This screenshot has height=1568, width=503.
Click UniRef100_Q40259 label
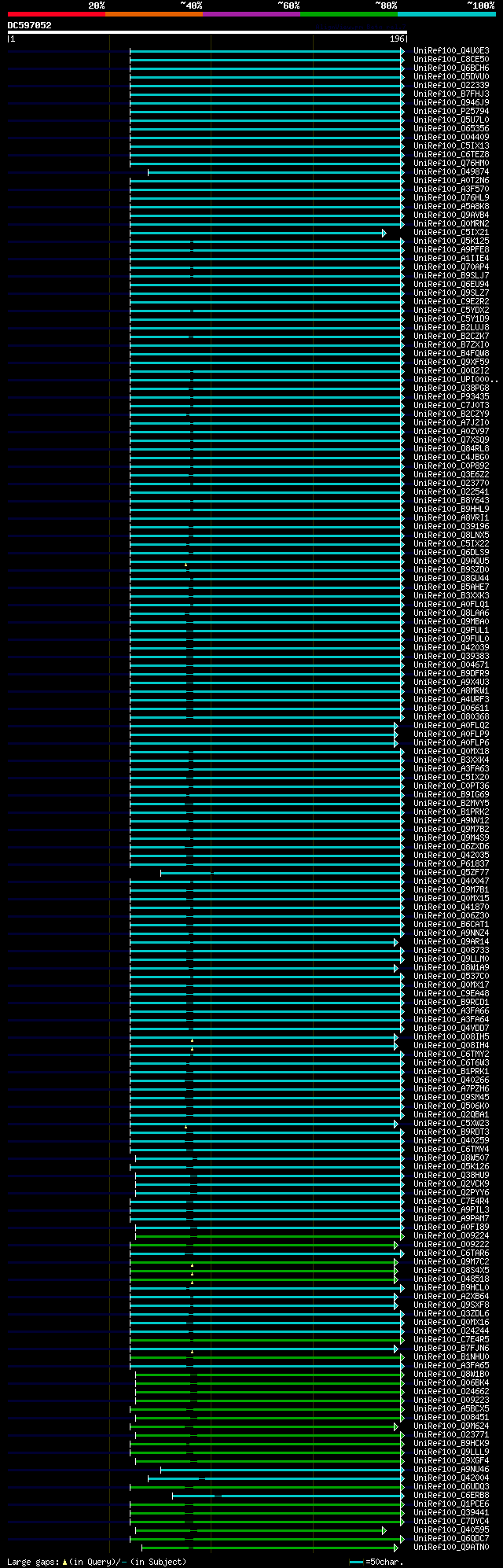tap(451, 1140)
